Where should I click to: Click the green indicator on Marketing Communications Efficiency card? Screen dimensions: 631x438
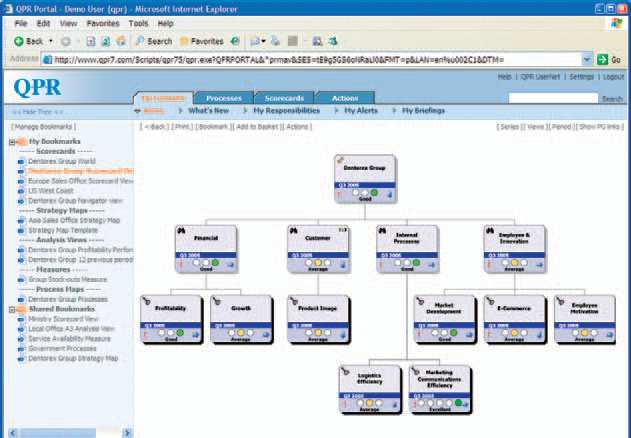(x=458, y=403)
